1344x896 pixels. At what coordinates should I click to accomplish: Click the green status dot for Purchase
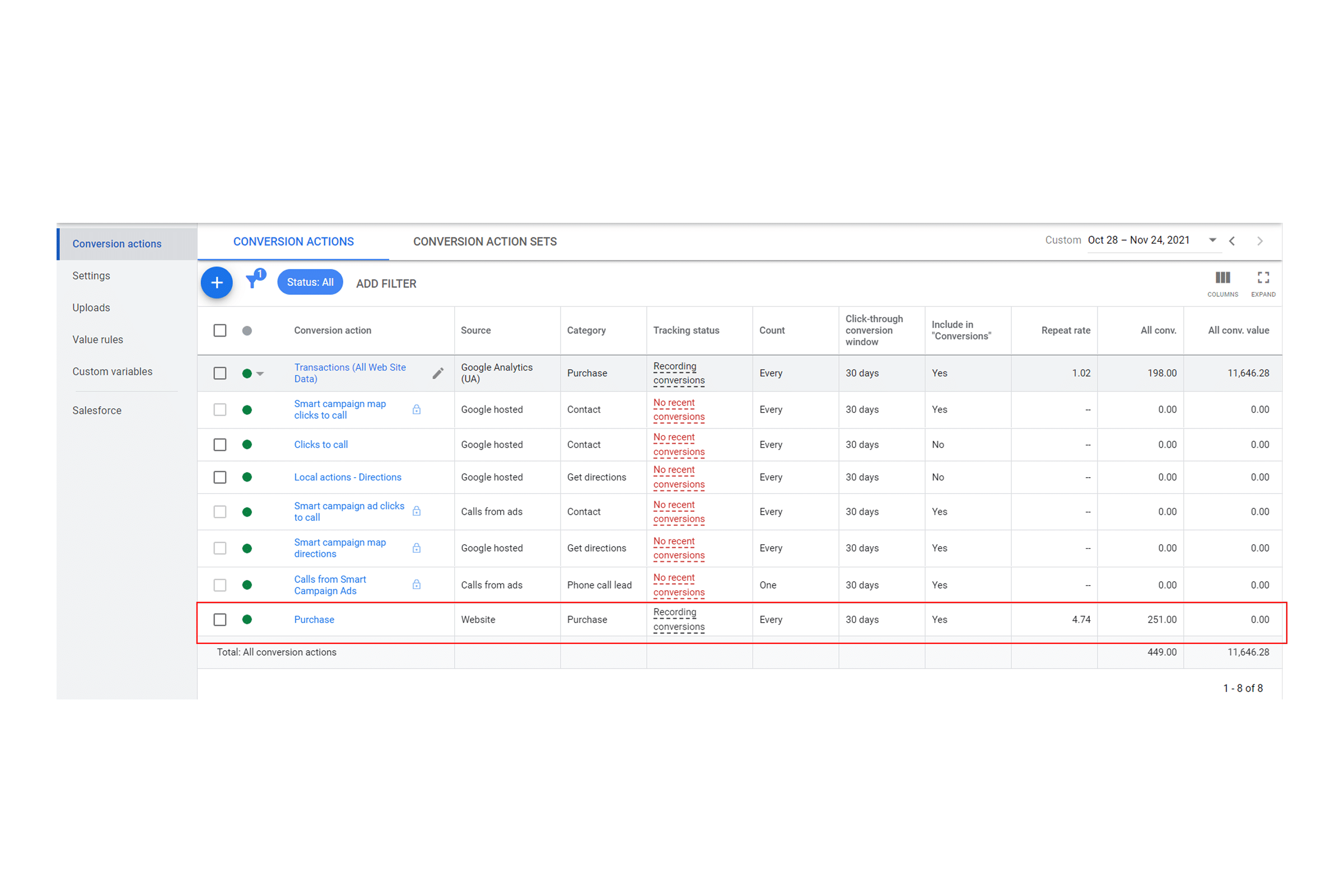[x=247, y=619]
